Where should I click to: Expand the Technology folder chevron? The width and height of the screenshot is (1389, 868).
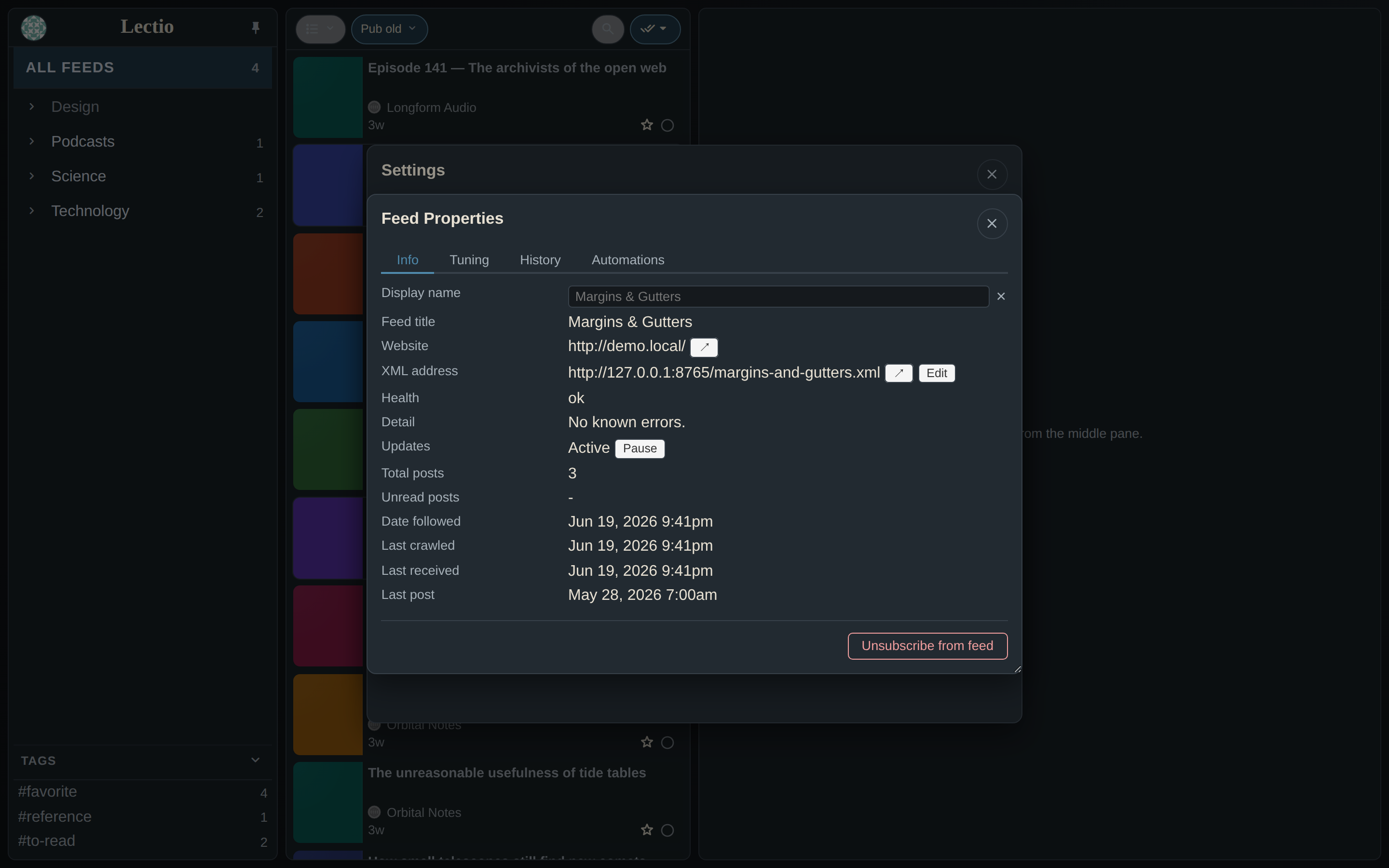coord(31,211)
